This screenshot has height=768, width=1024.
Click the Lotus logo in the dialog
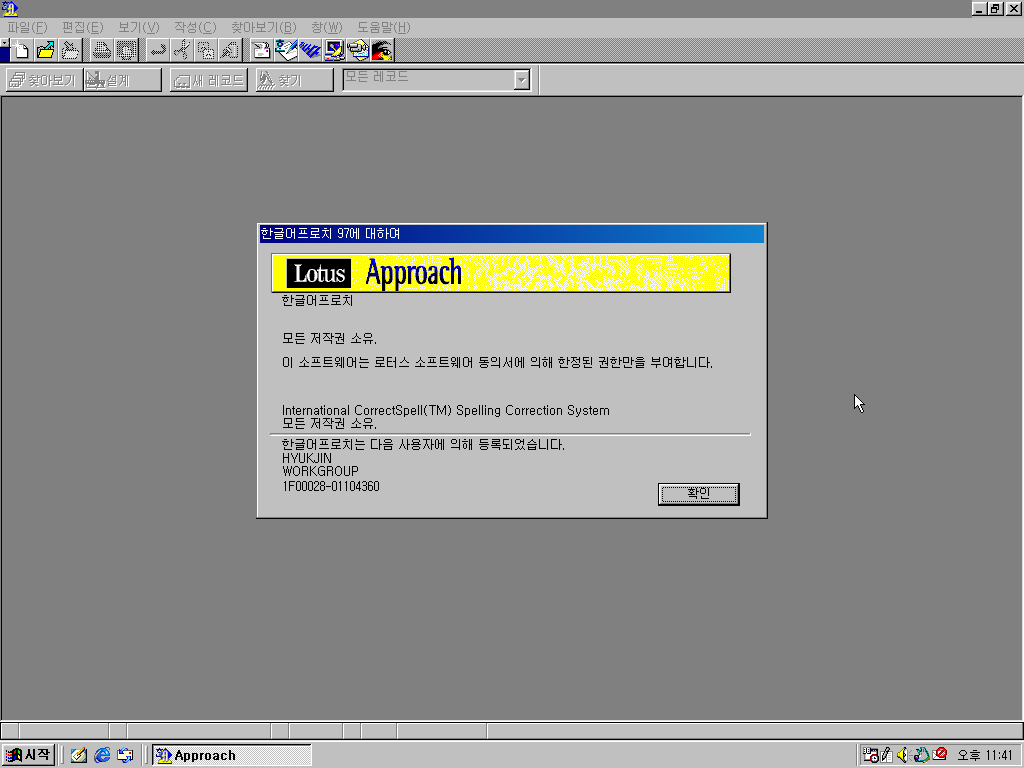[x=319, y=273]
